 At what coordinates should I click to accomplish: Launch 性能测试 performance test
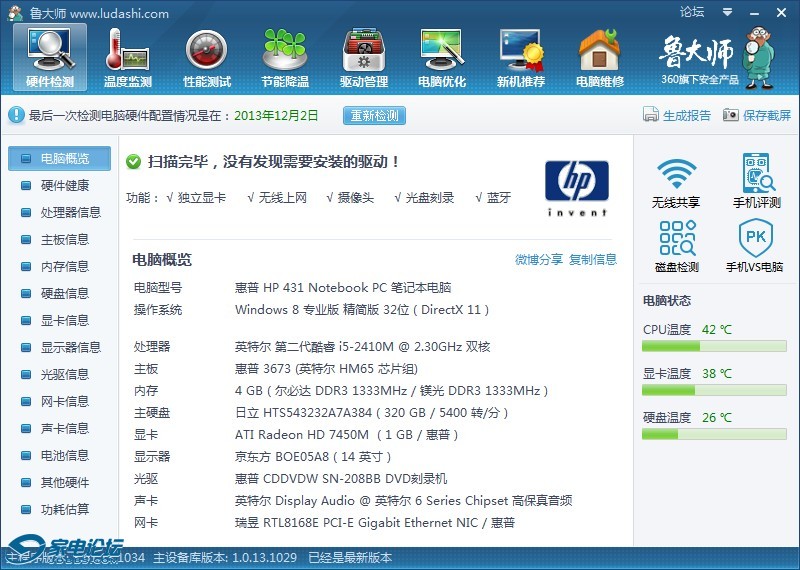click(207, 57)
